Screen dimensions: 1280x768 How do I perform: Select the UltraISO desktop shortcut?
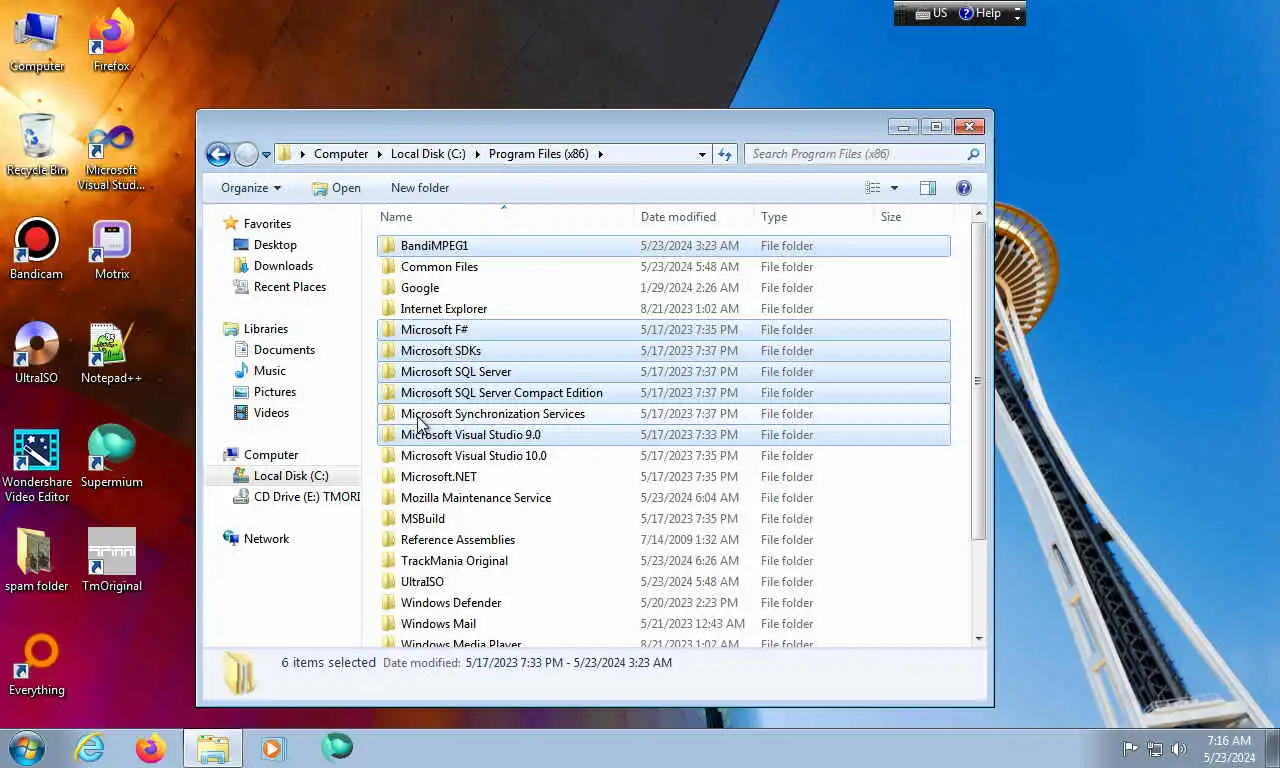pos(37,354)
